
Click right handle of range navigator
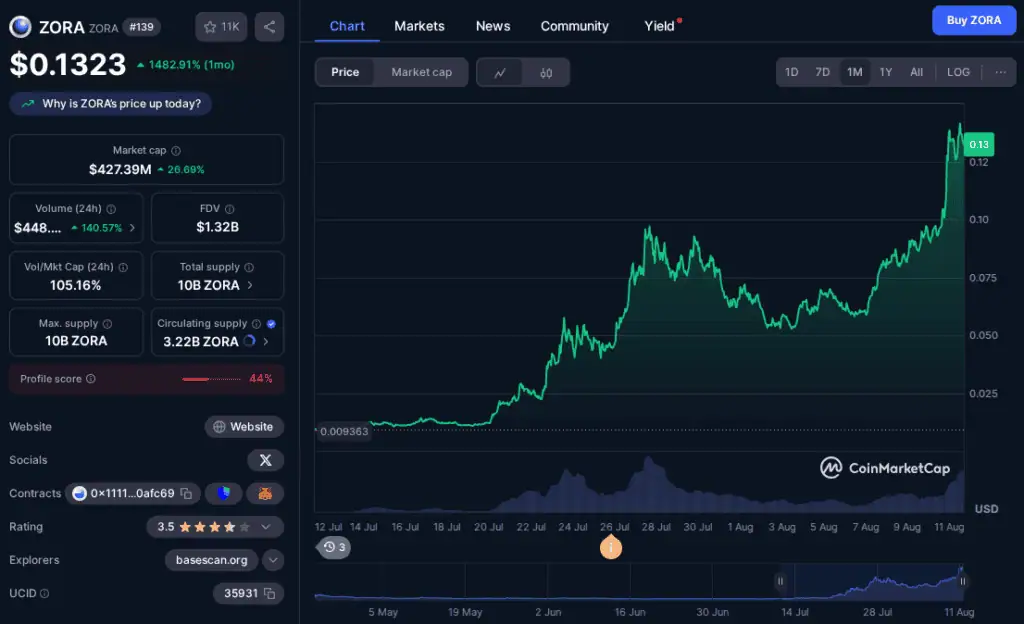(x=962, y=581)
